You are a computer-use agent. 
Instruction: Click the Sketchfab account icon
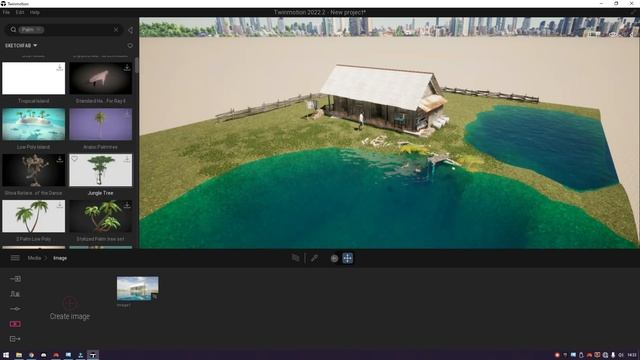[130, 46]
